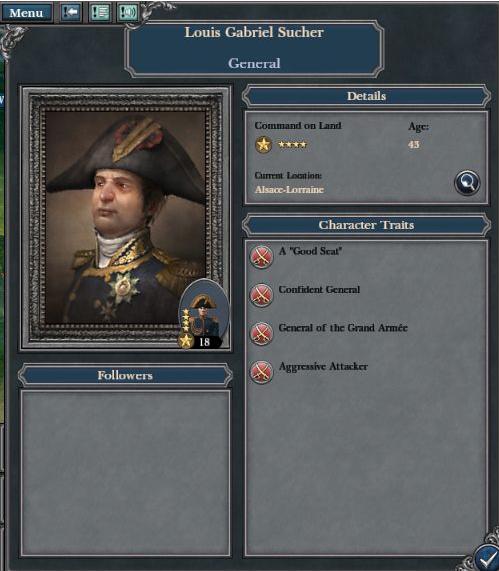Click the Aggressive Attacker trait icon
Screen dimensions: 499x571
point(261,372)
